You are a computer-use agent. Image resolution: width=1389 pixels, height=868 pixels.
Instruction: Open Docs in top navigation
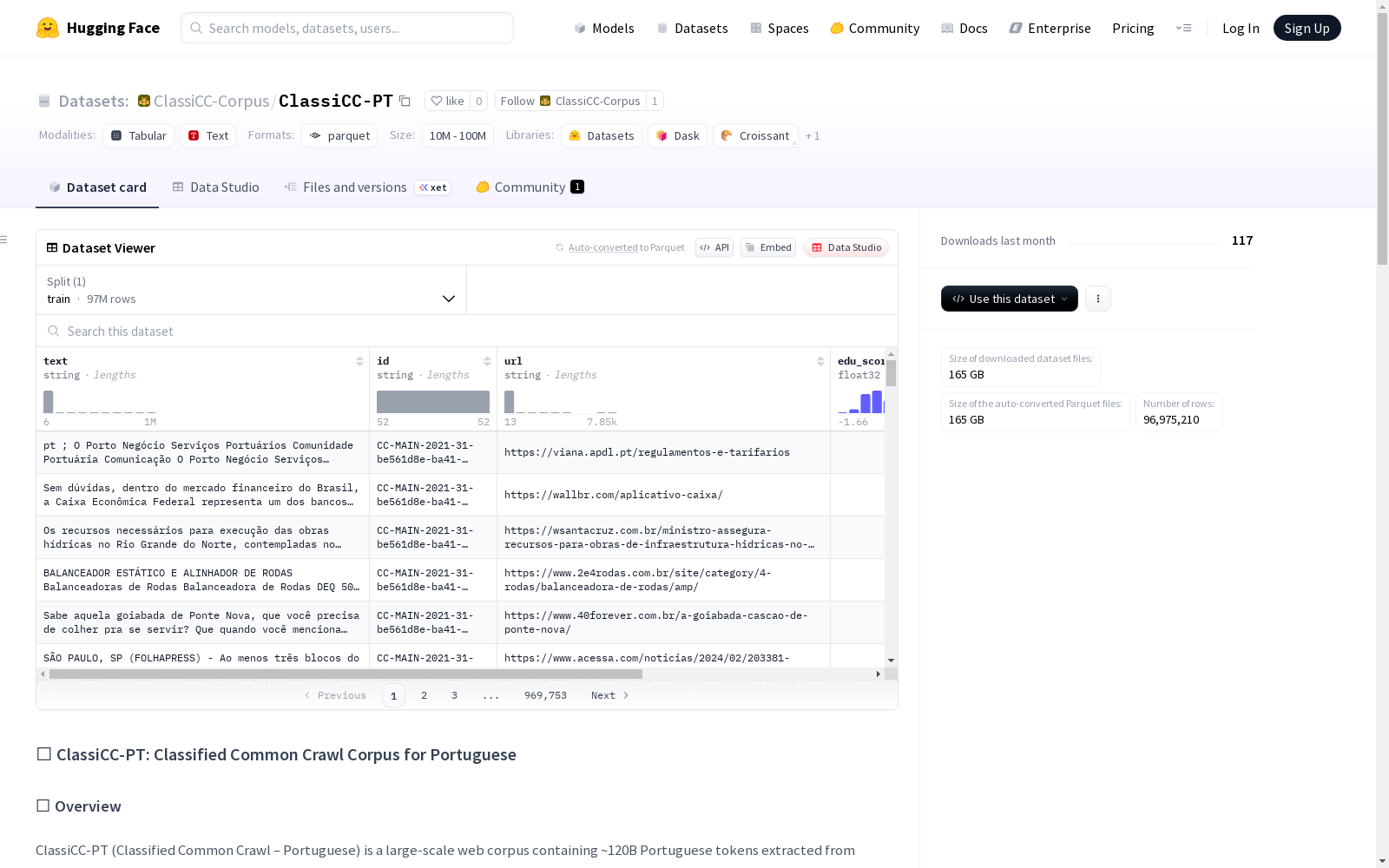(964, 28)
